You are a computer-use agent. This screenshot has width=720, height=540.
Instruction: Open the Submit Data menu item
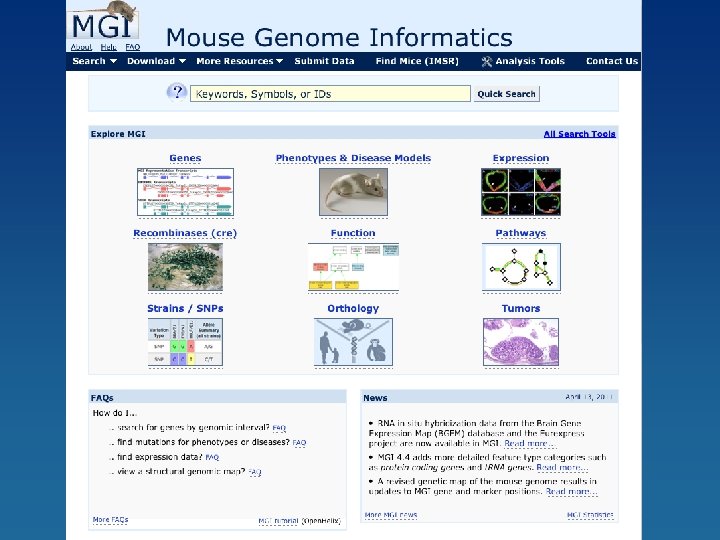point(324,61)
